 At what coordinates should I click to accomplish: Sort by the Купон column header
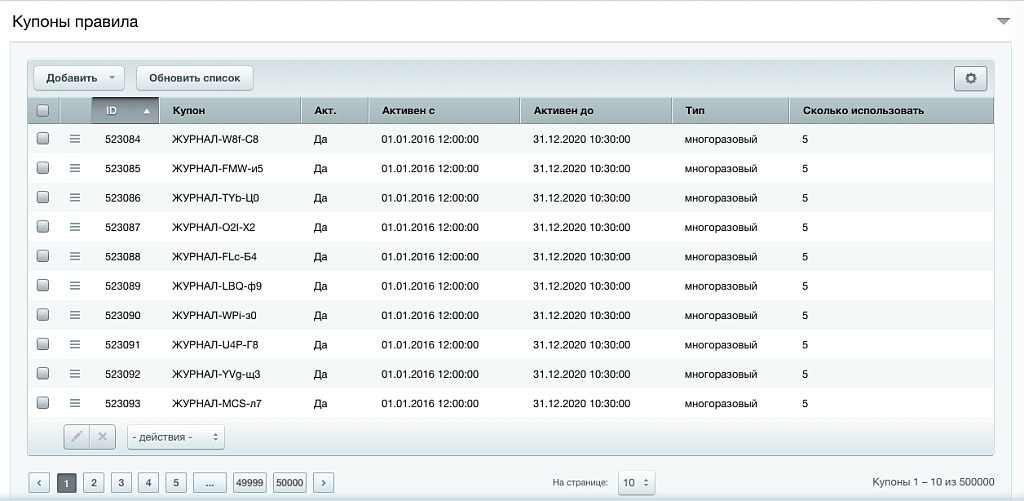coord(189,110)
